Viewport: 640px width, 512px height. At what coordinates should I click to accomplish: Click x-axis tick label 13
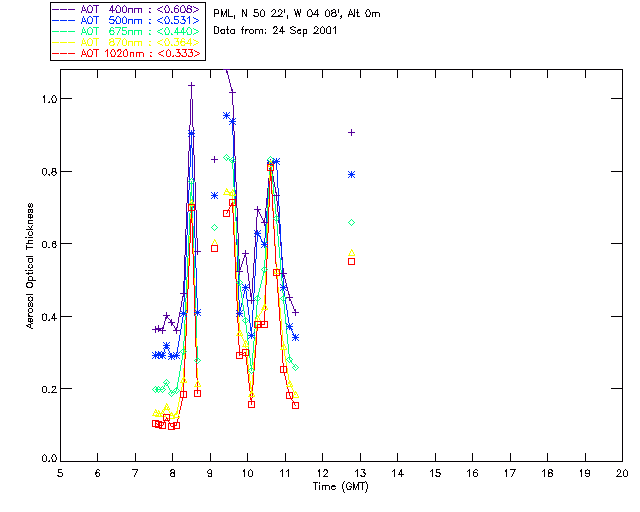coord(360,473)
